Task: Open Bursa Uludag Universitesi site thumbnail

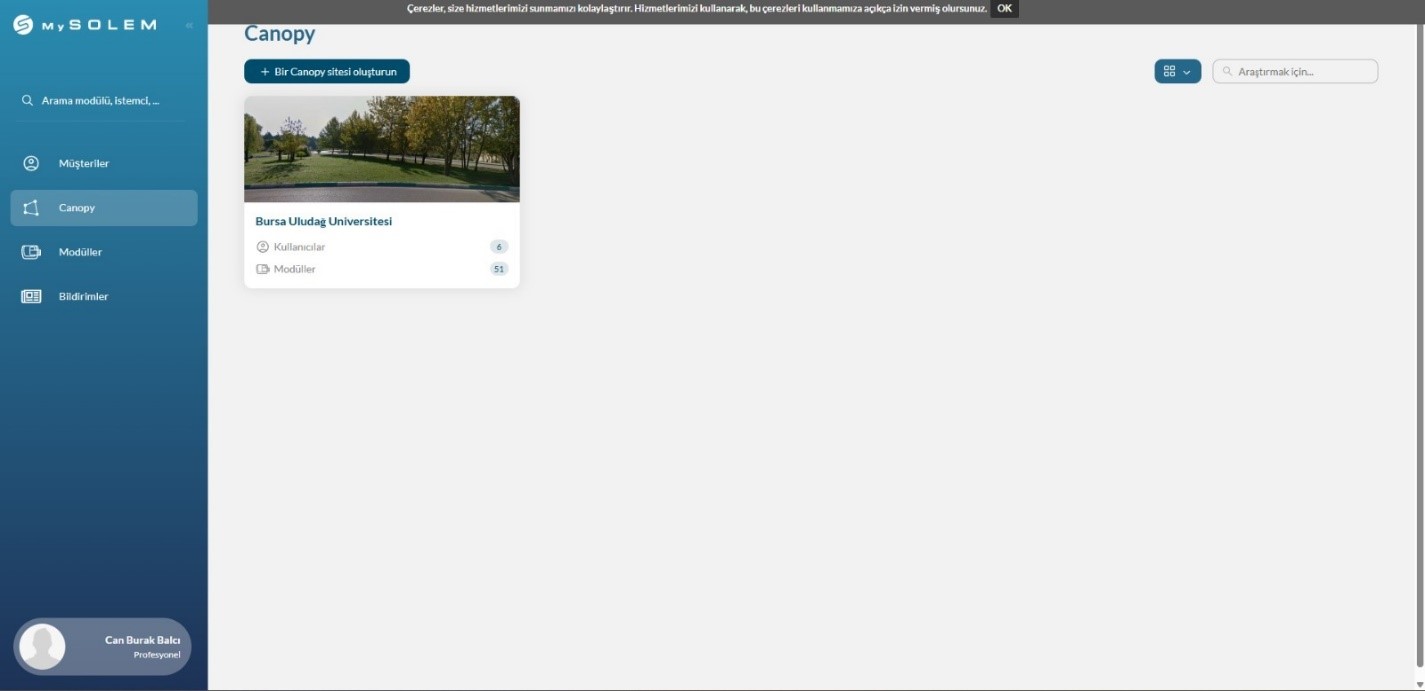Action: pyautogui.click(x=381, y=149)
